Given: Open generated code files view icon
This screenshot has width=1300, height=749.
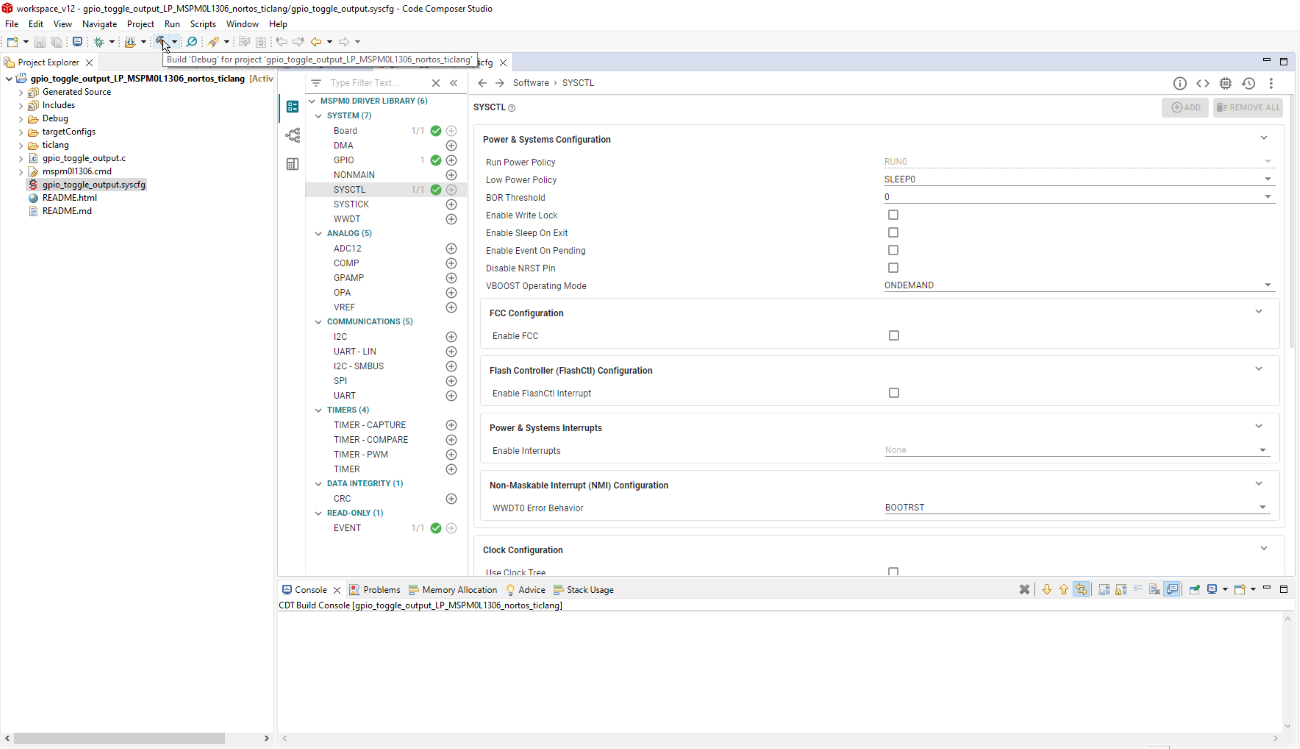Looking at the screenshot, I should tap(1203, 83).
